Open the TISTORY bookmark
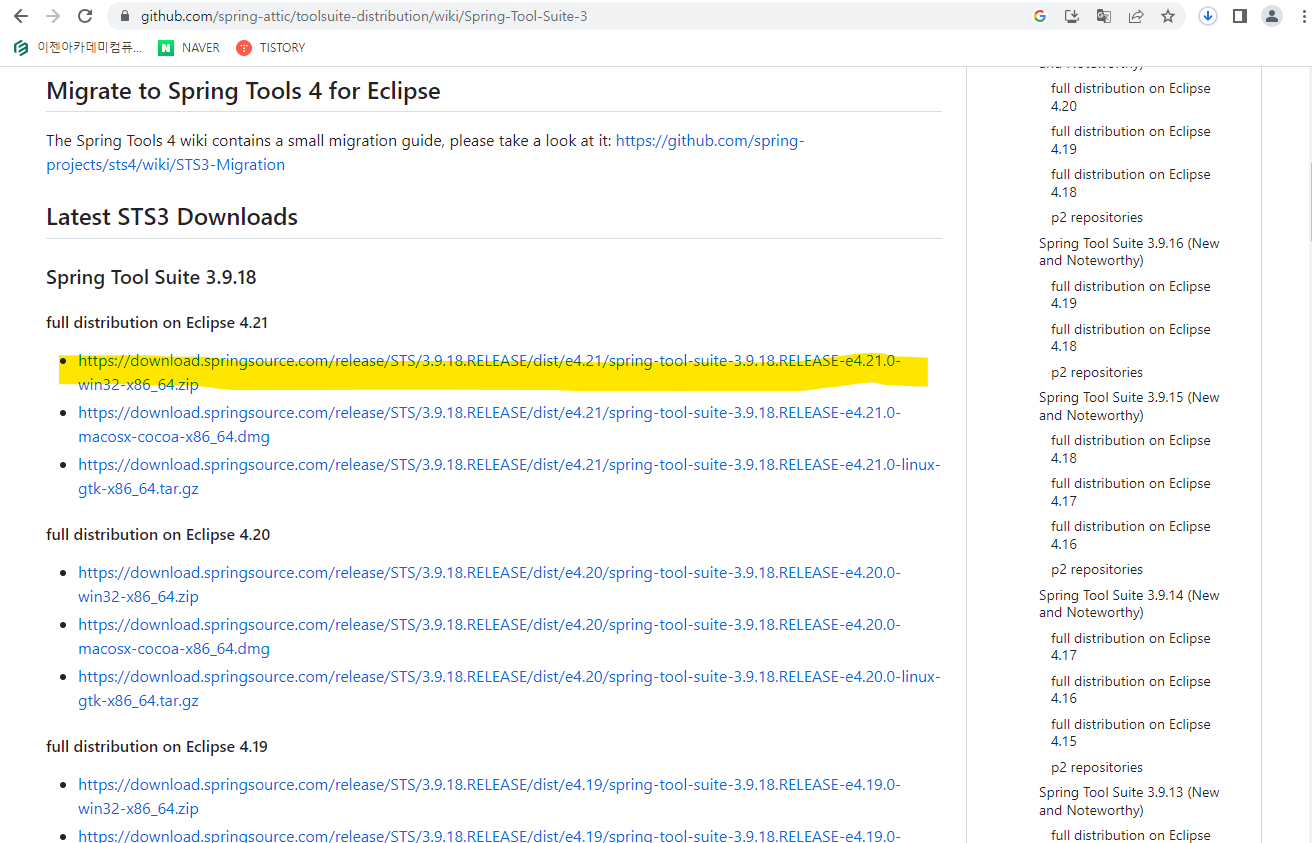 pos(271,47)
